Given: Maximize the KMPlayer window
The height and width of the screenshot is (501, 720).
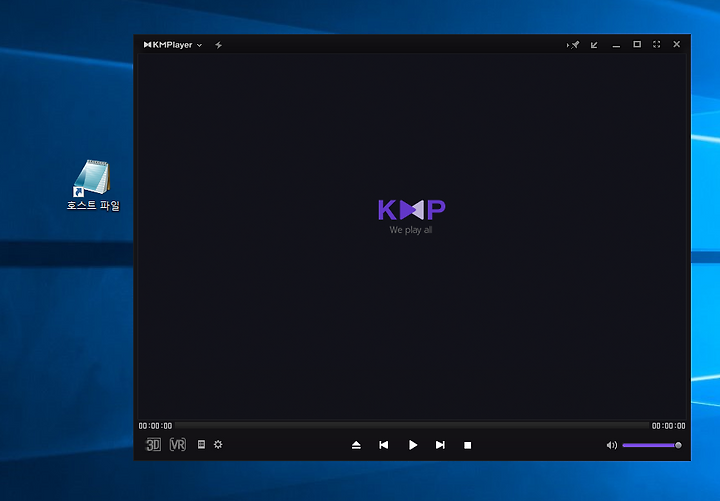Looking at the screenshot, I should coord(637,44).
